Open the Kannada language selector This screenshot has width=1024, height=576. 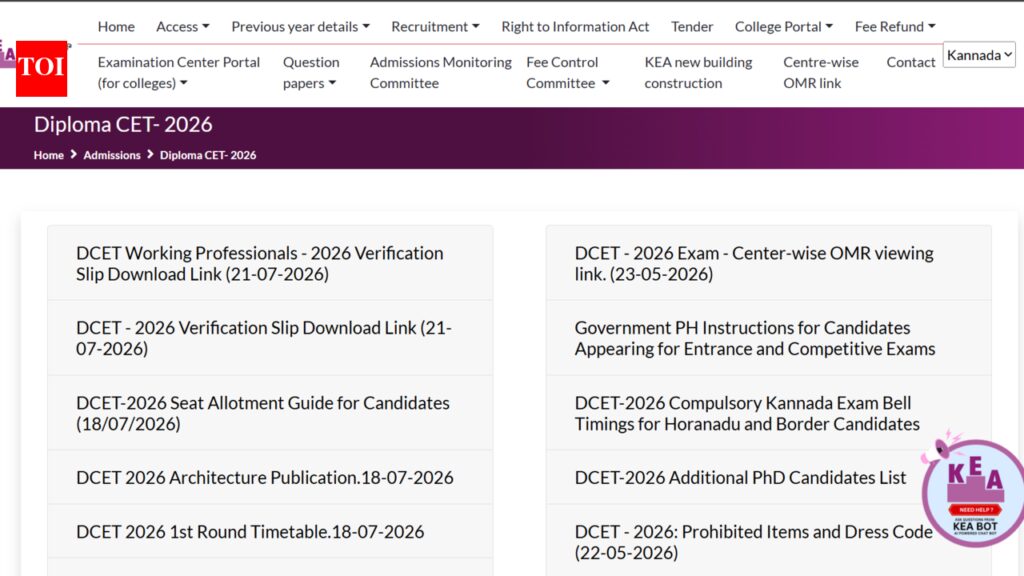pos(979,55)
